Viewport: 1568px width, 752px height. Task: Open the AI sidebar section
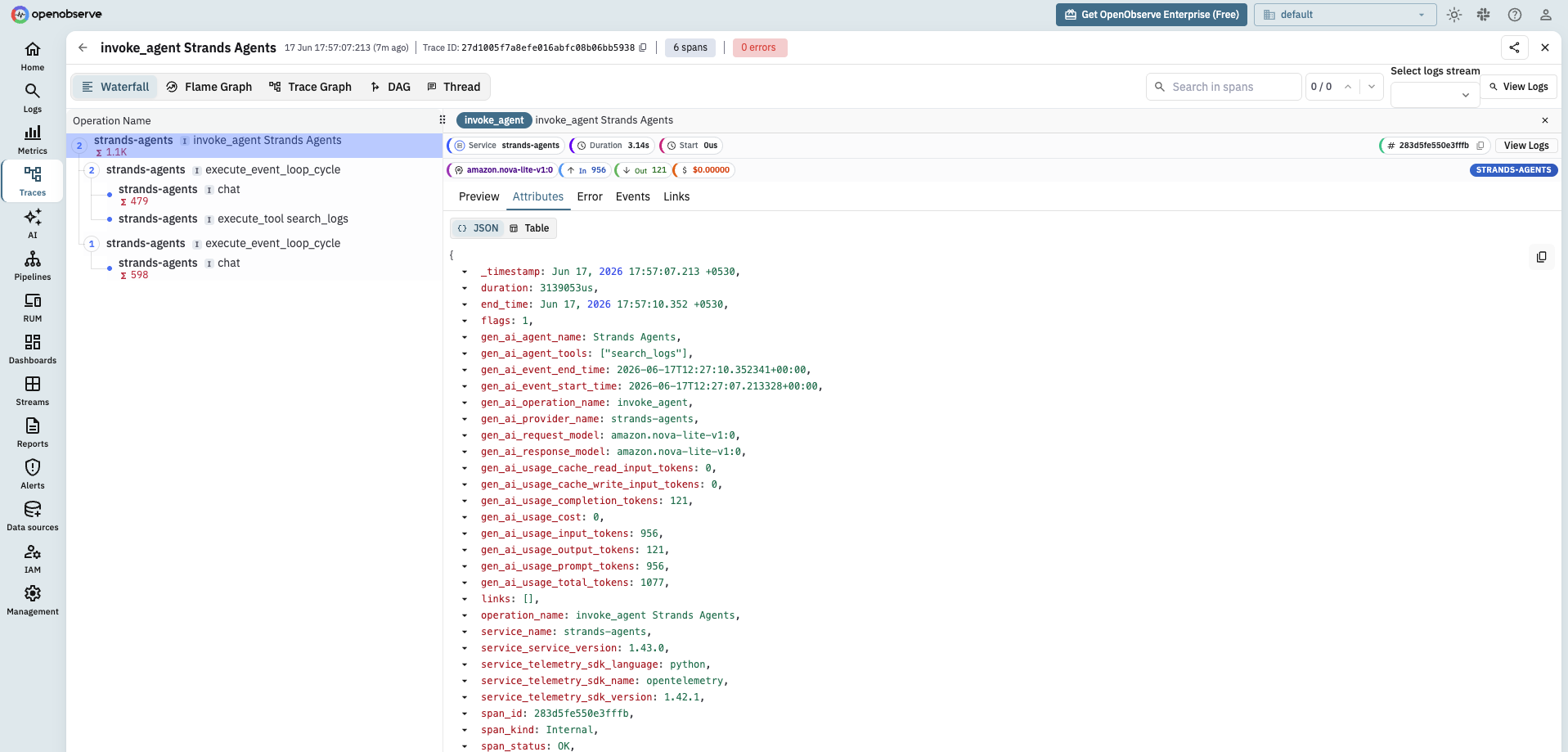(x=33, y=223)
